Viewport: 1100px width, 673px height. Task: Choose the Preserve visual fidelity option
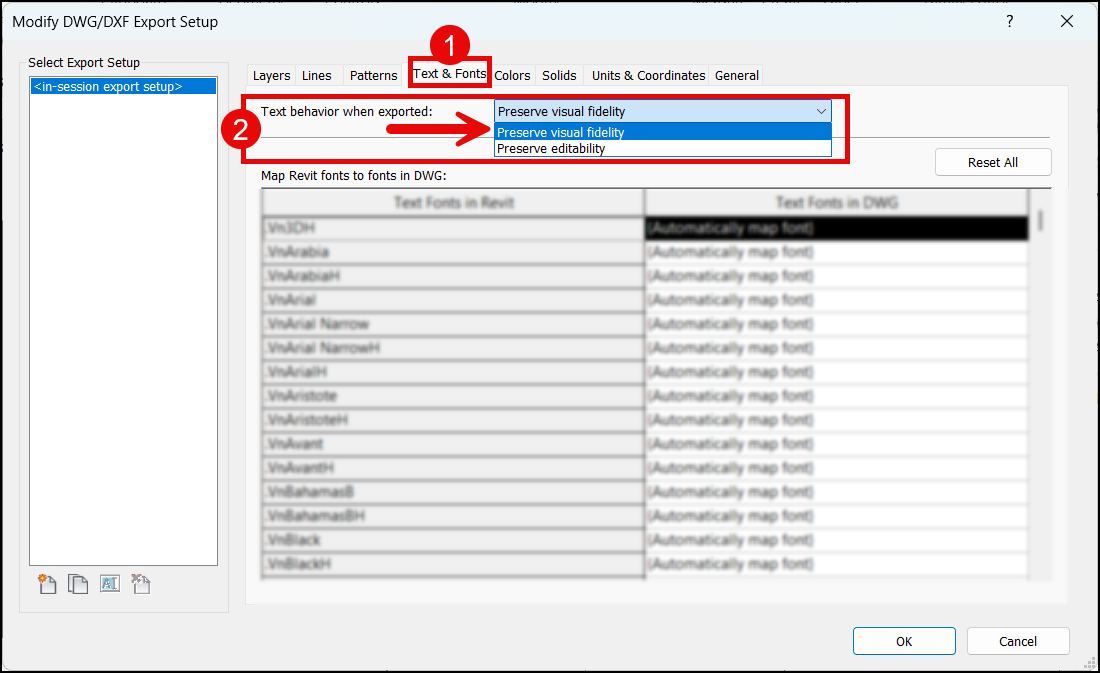coord(663,132)
